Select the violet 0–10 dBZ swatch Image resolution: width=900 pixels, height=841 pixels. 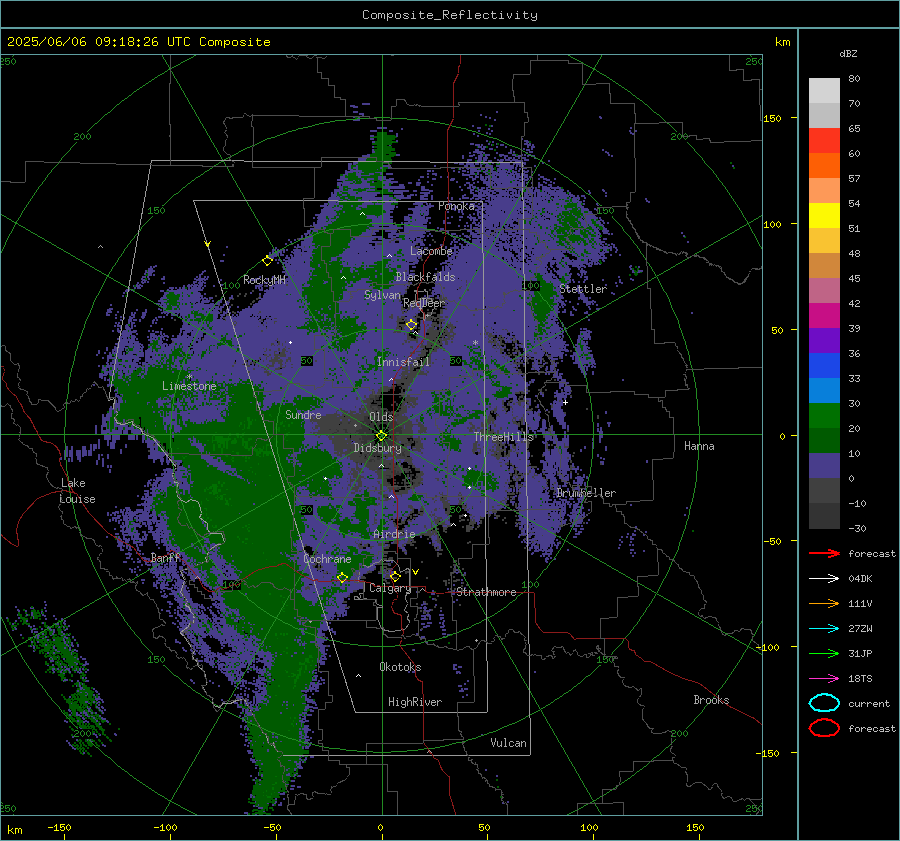(824, 466)
